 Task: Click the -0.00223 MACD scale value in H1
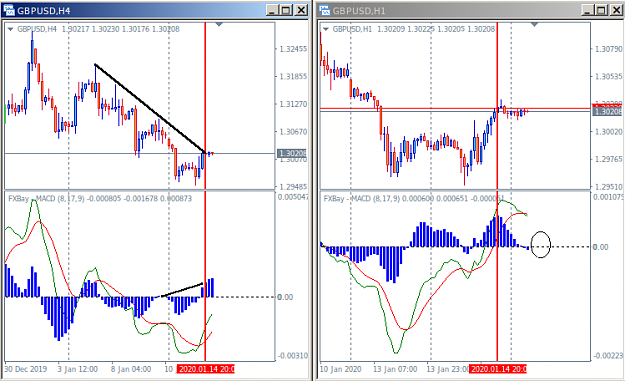point(608,355)
